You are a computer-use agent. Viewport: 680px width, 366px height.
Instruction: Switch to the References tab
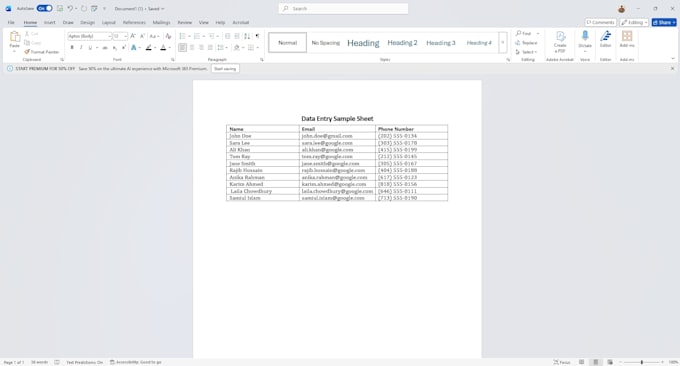point(134,22)
